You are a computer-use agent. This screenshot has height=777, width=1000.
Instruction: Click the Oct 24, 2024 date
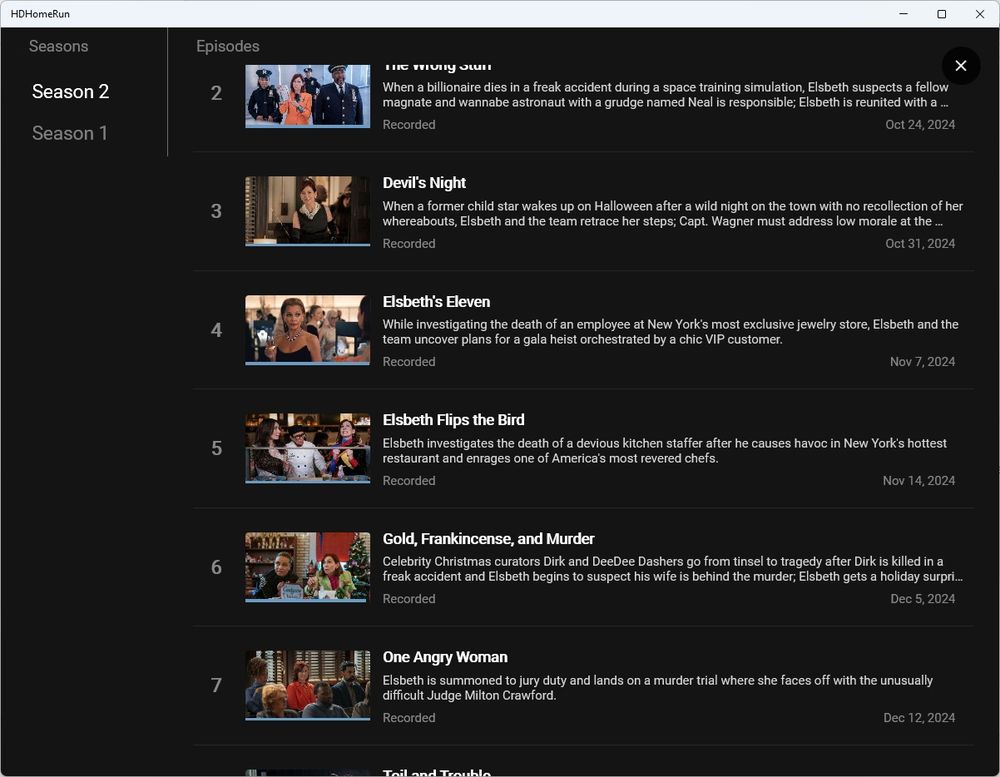pyautogui.click(x=920, y=124)
